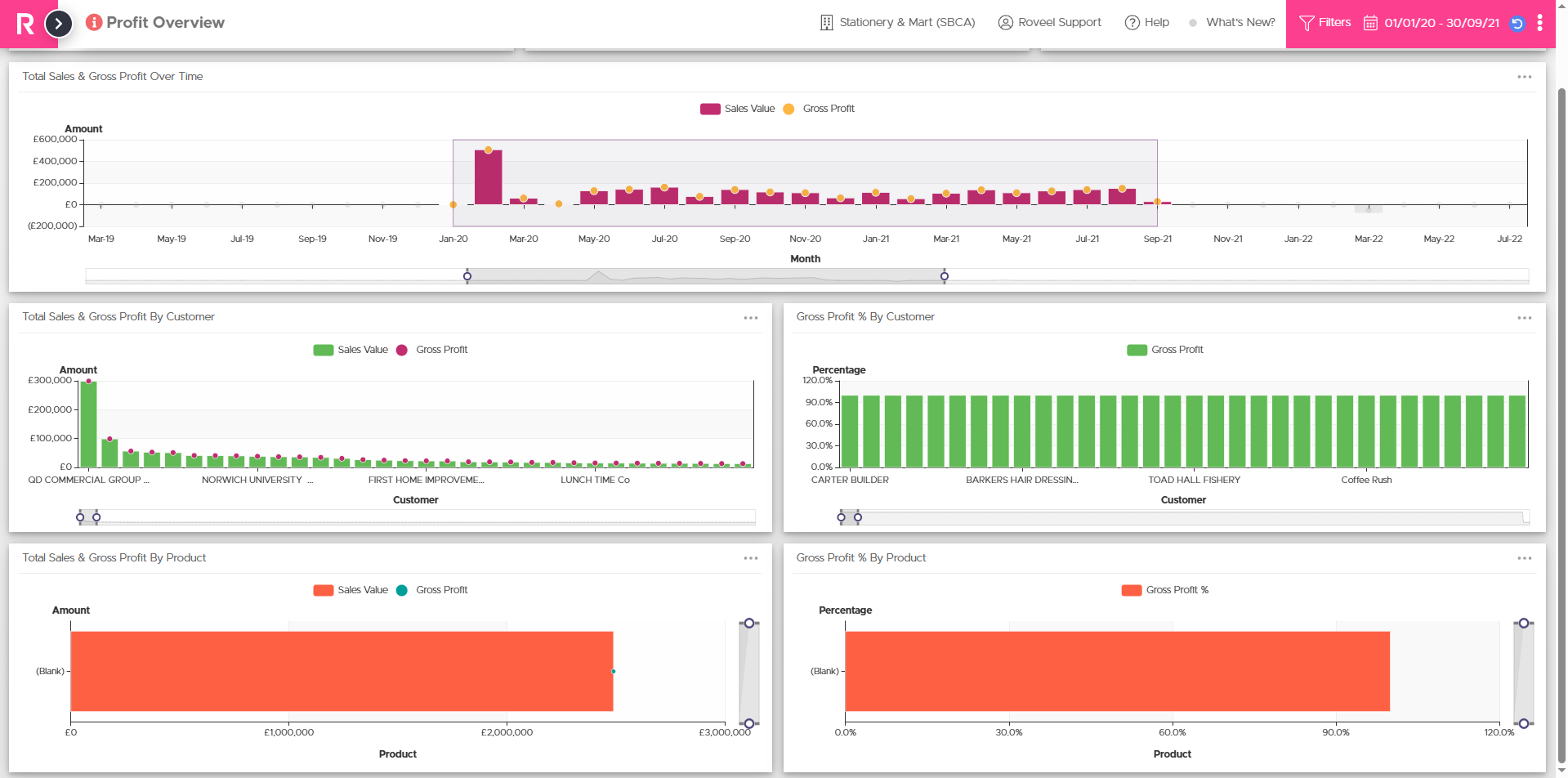Click the blue reset date icon
1568x778 pixels.
[1517, 23]
